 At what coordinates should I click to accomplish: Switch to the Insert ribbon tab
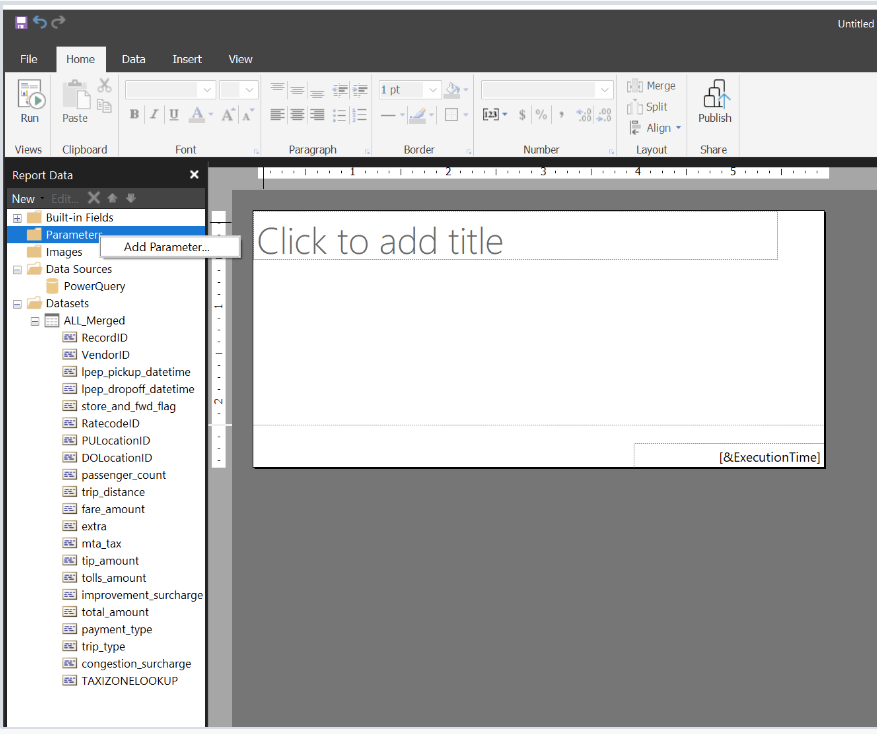point(187,59)
